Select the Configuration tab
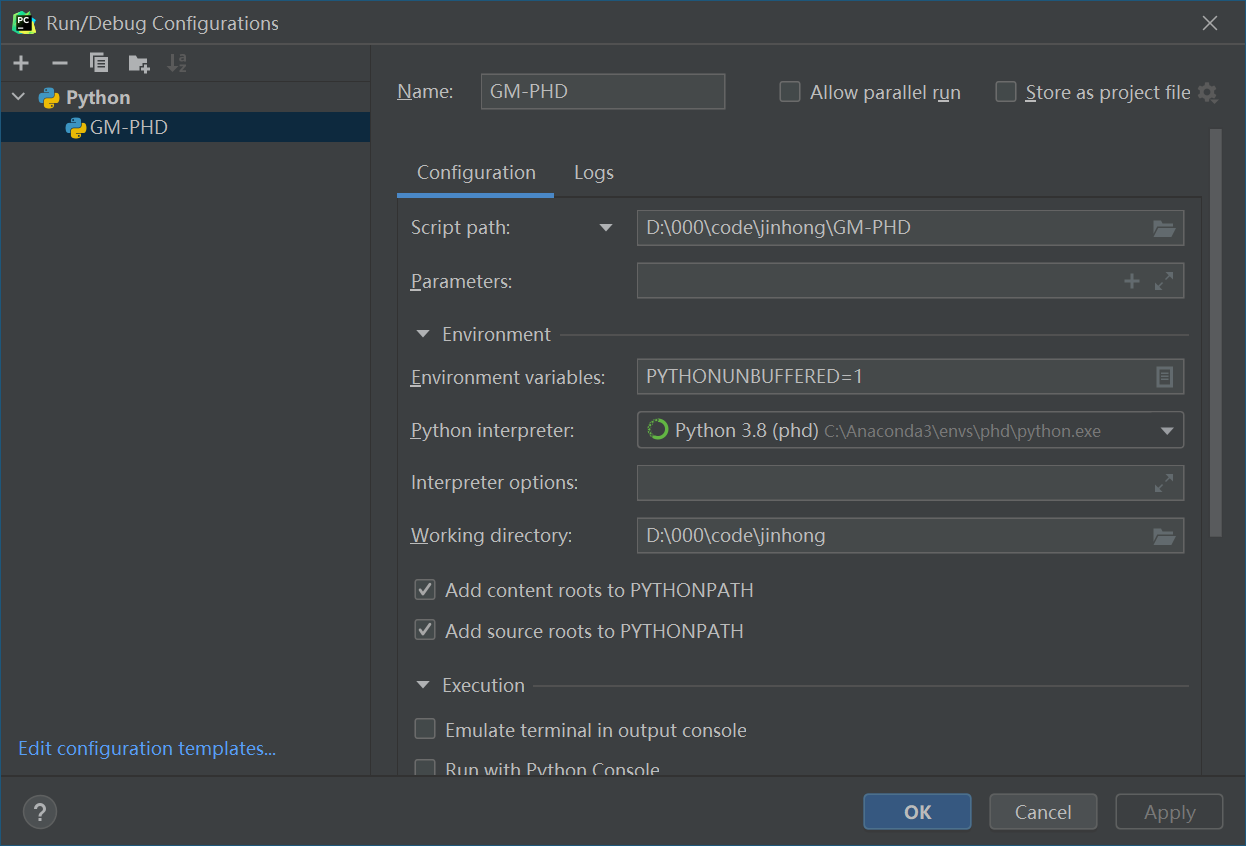The image size is (1246, 846). (x=476, y=173)
